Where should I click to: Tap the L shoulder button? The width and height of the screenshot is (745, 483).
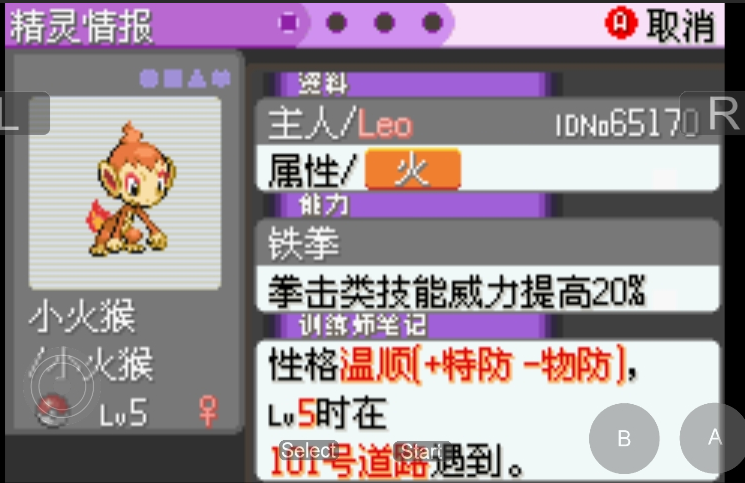point(23,113)
